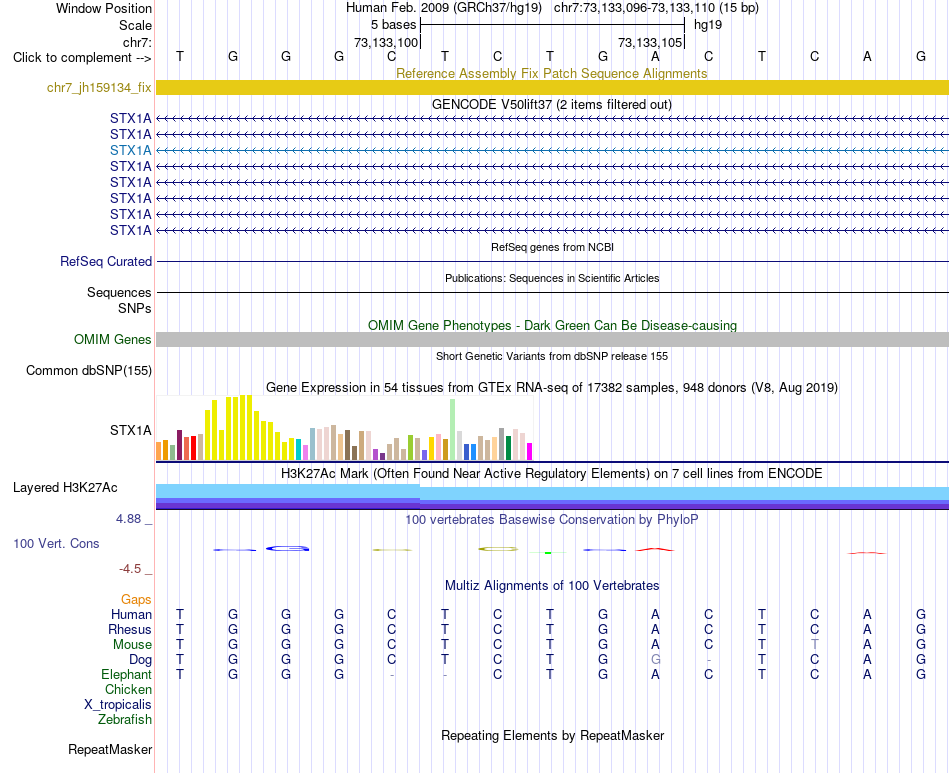Click the chr7_jh159134_fix track label
Screen dimensions: 950x773
pyautogui.click(x=99, y=88)
